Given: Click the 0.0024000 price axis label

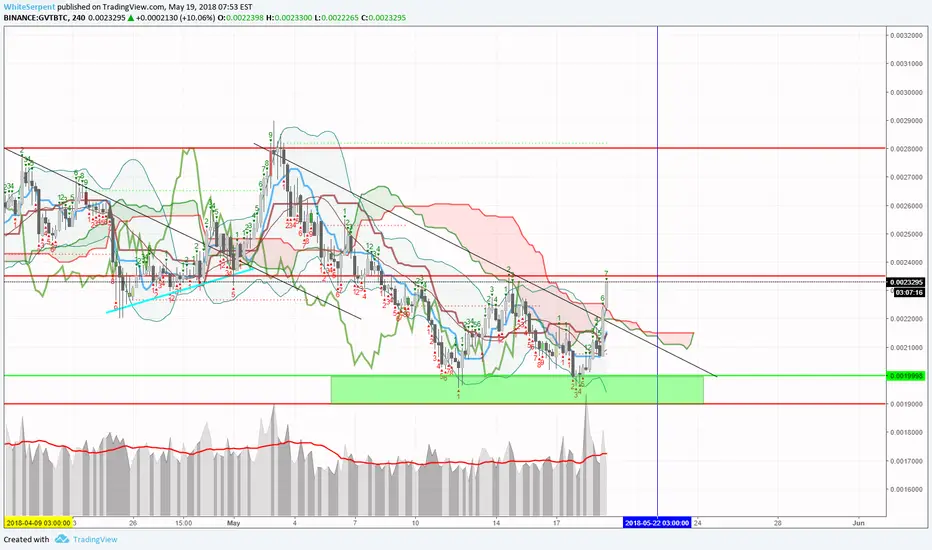Looking at the screenshot, I should (906, 262).
